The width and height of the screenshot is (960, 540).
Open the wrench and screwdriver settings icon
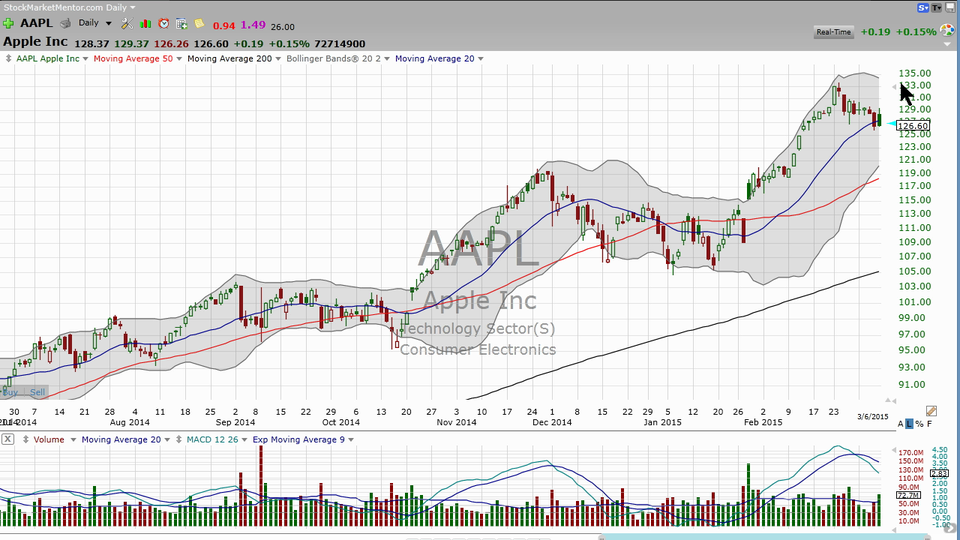pyautogui.click(x=127, y=24)
